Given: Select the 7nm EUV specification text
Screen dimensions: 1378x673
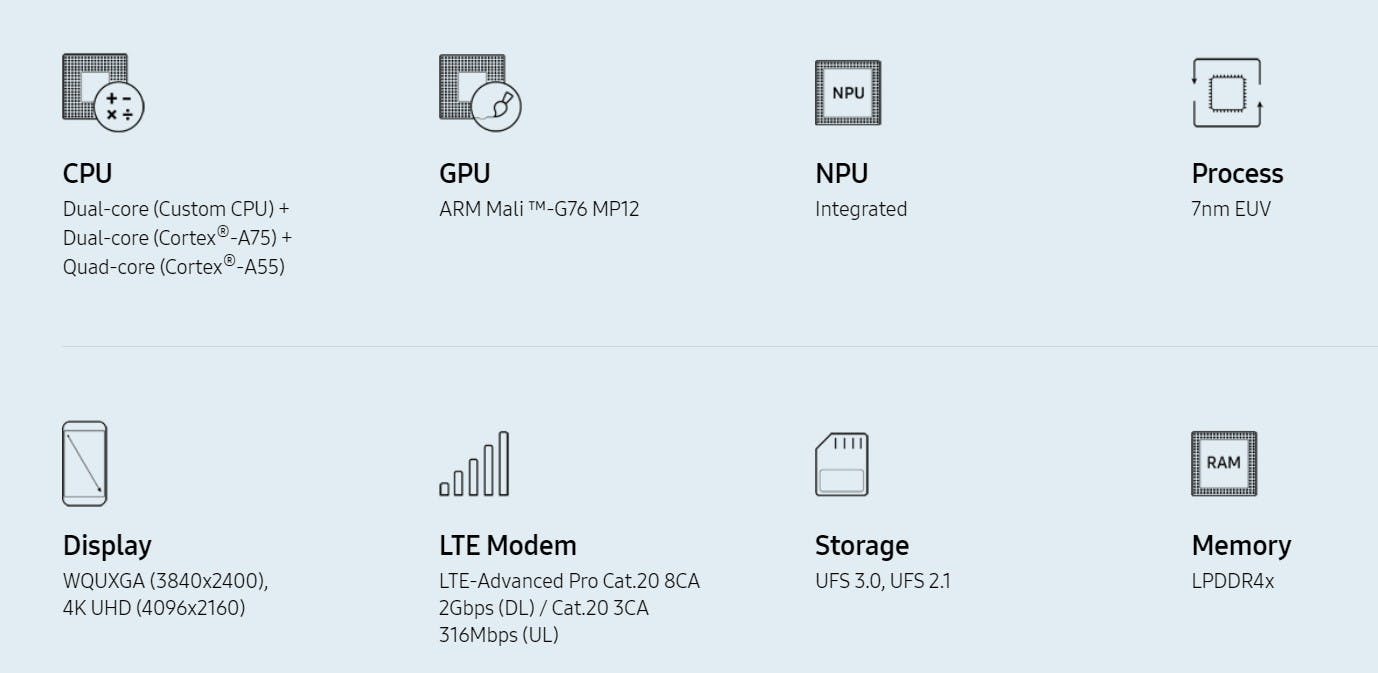Looking at the screenshot, I should pyautogui.click(x=1231, y=209).
